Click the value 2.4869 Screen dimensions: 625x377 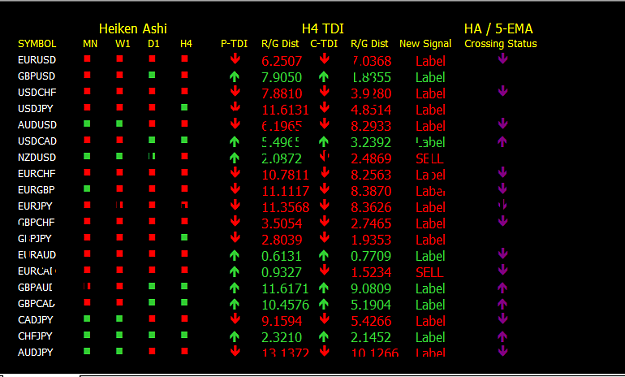pos(371,159)
